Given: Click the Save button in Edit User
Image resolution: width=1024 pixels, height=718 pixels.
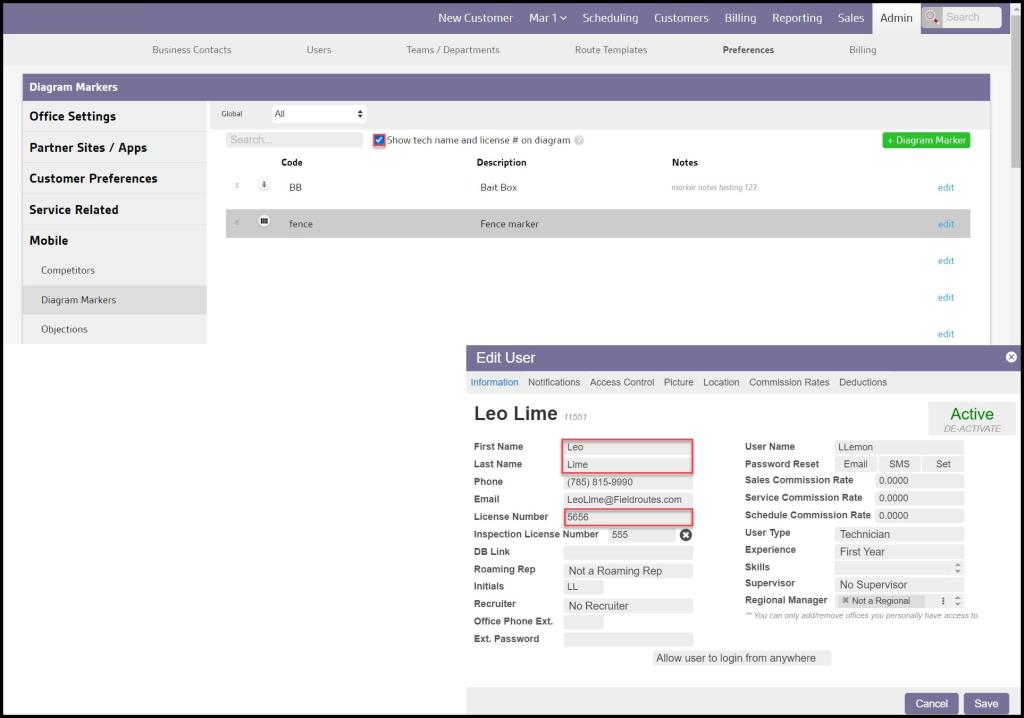Looking at the screenshot, I should tap(986, 704).
